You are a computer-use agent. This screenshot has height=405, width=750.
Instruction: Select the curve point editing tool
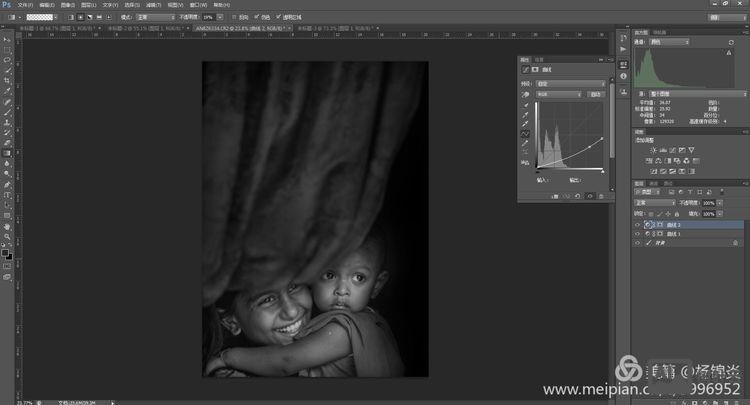click(x=526, y=133)
